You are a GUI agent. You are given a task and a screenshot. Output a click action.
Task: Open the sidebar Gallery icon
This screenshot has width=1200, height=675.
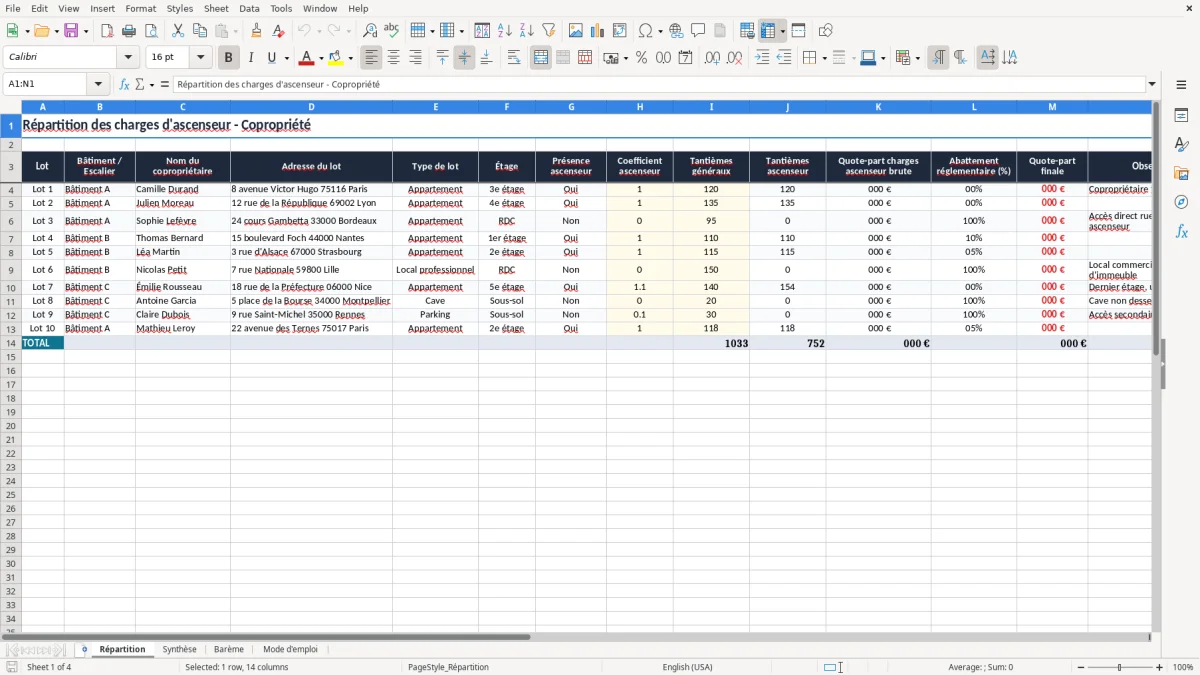click(x=1181, y=173)
